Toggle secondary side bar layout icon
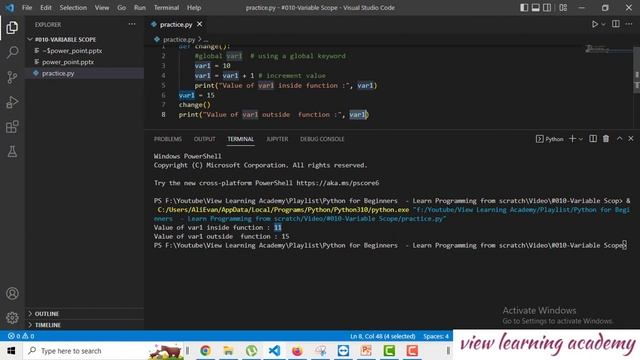Image resolution: width=640 pixels, height=360 pixels. pos(547,8)
